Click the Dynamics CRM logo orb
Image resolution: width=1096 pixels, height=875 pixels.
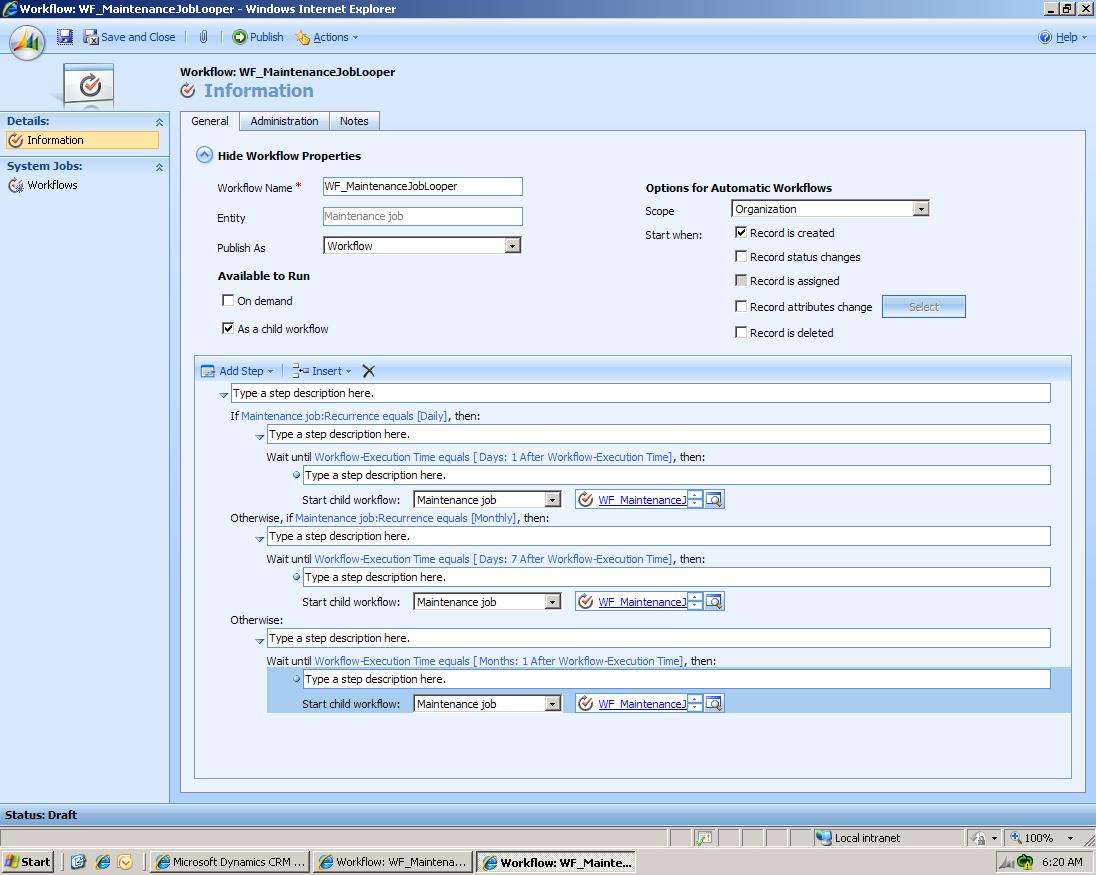click(27, 42)
